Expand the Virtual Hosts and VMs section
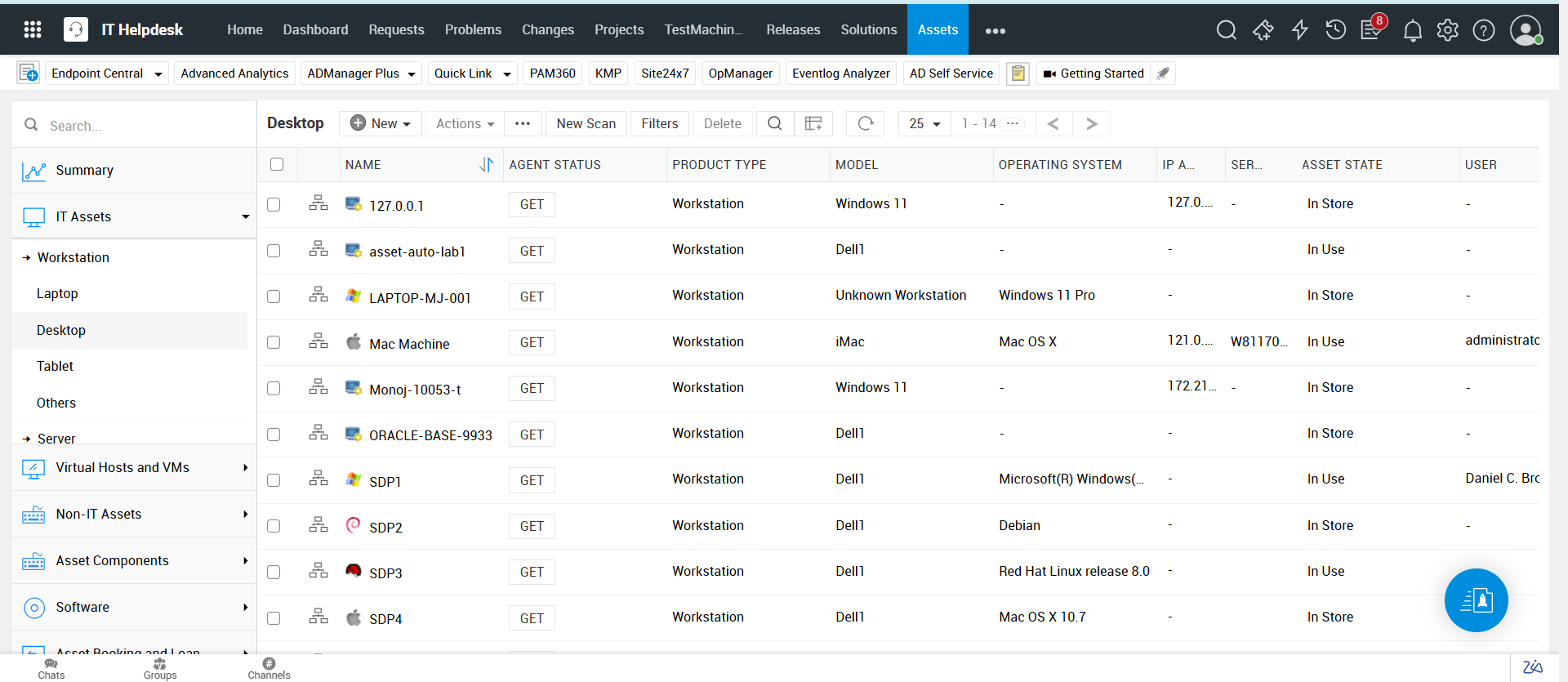 click(x=135, y=467)
